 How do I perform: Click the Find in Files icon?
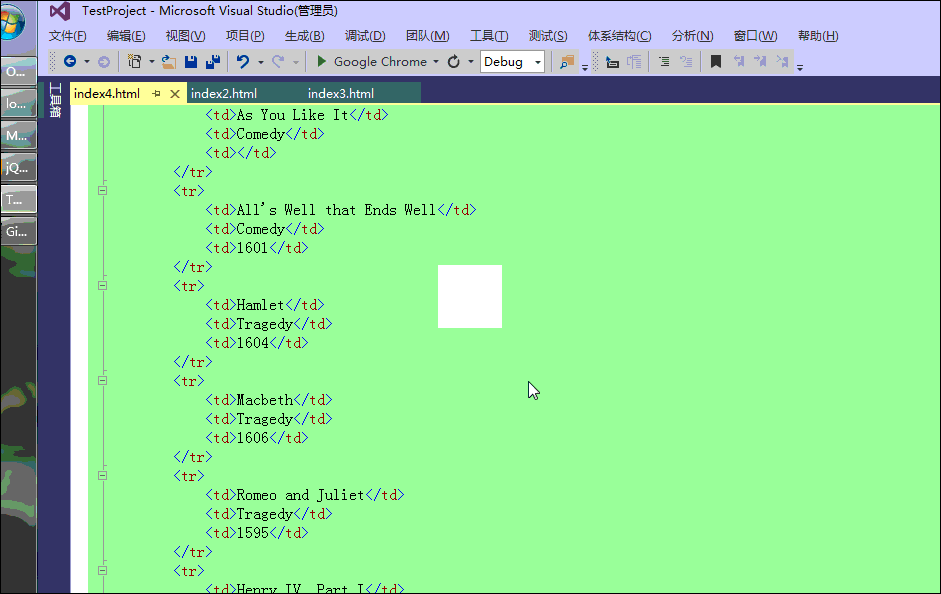click(567, 62)
